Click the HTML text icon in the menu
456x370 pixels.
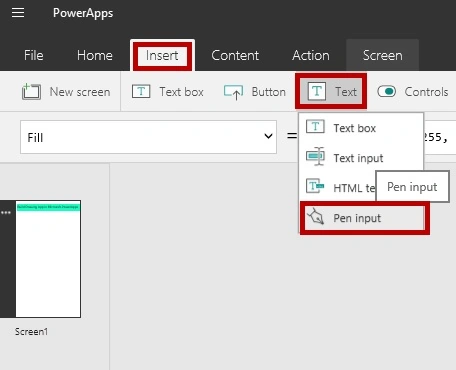315,186
